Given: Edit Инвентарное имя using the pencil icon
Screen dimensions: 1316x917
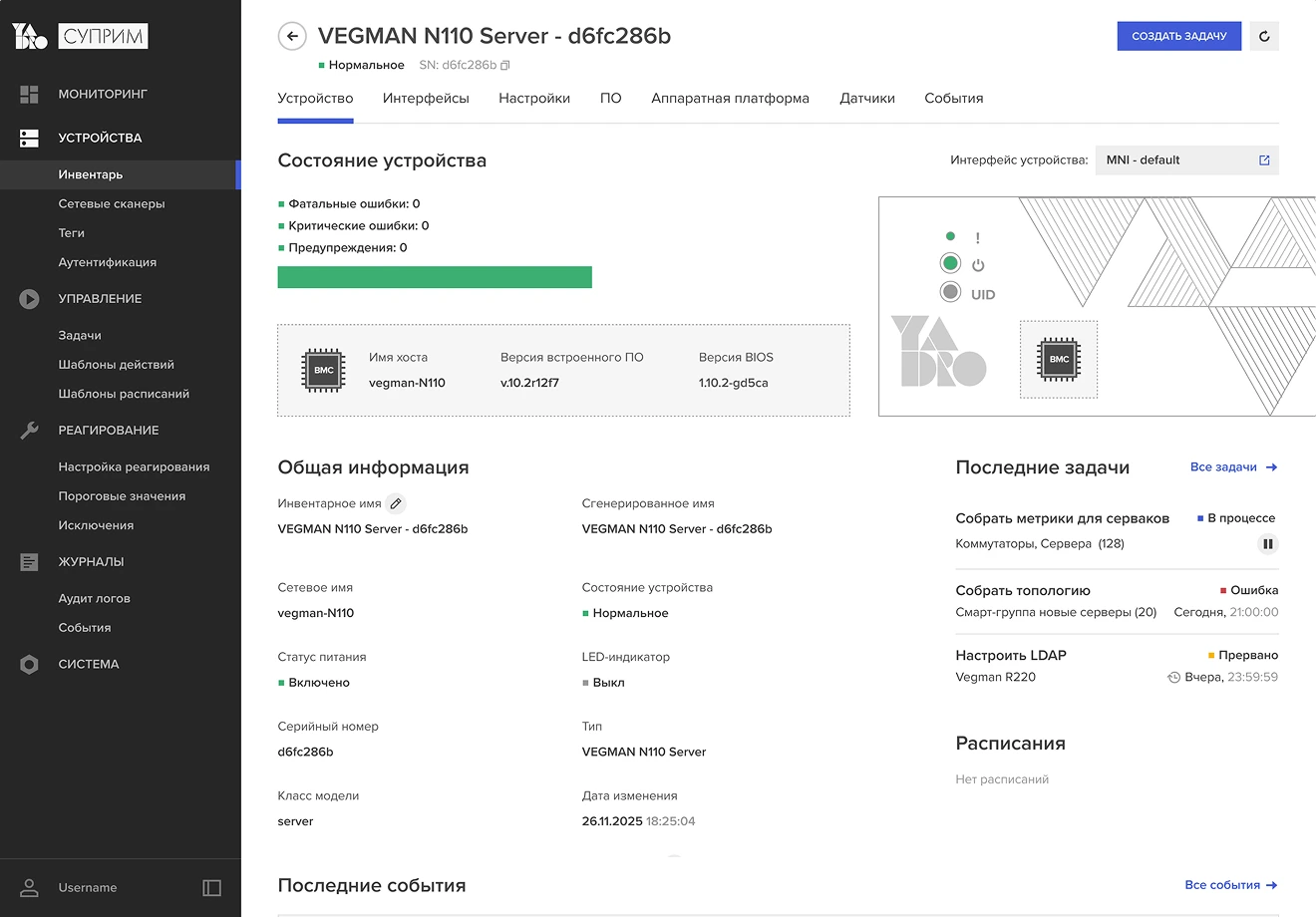Looking at the screenshot, I should point(396,503).
